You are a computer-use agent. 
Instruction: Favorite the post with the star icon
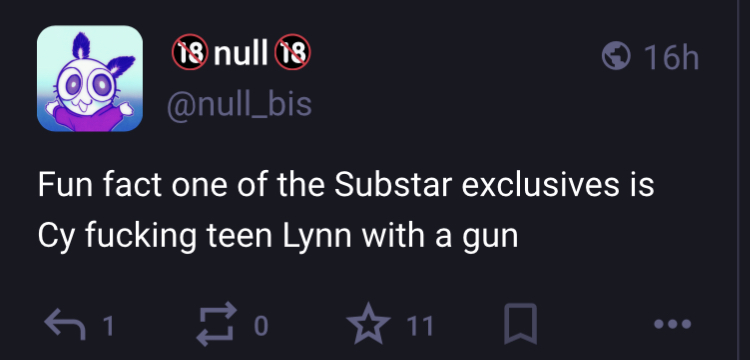coord(368,324)
